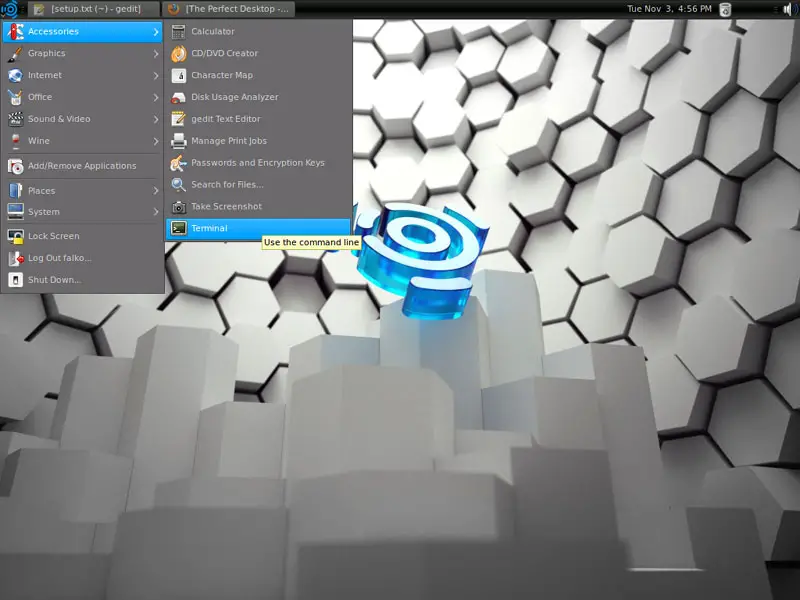Click the gedit Text Editor label
800x600 pixels.
pos(226,119)
